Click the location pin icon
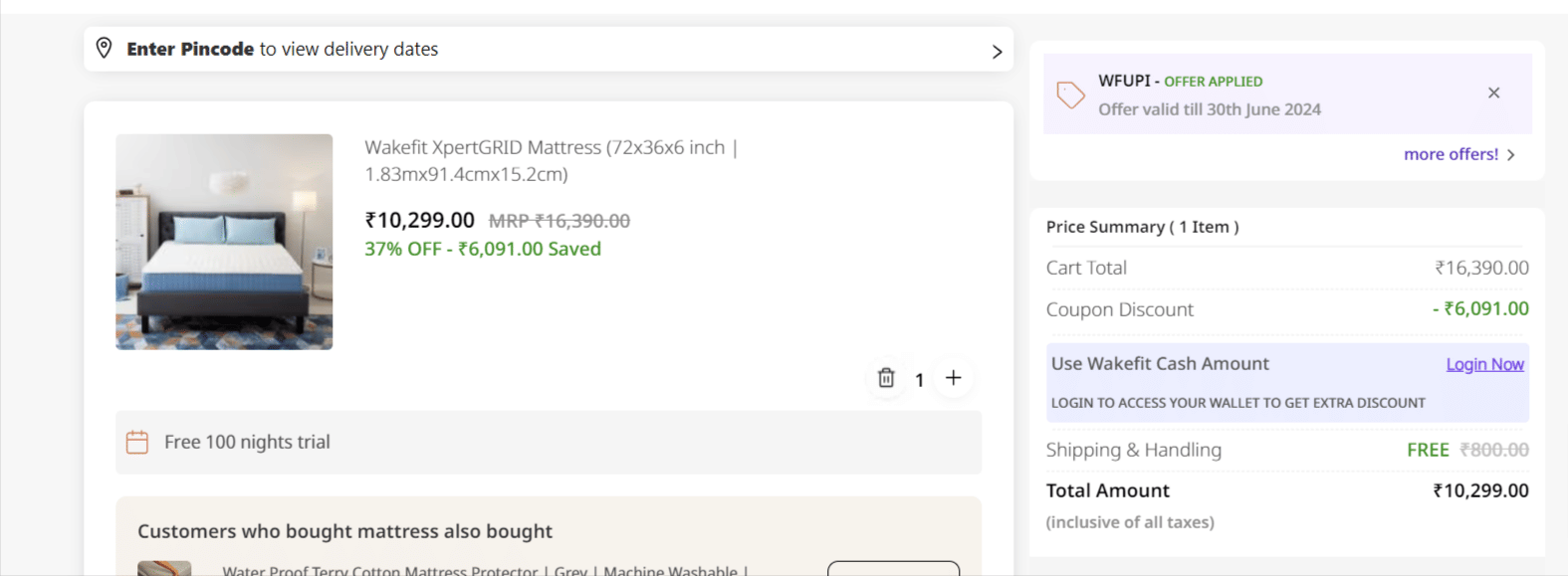The width and height of the screenshot is (1568, 576). (x=104, y=48)
